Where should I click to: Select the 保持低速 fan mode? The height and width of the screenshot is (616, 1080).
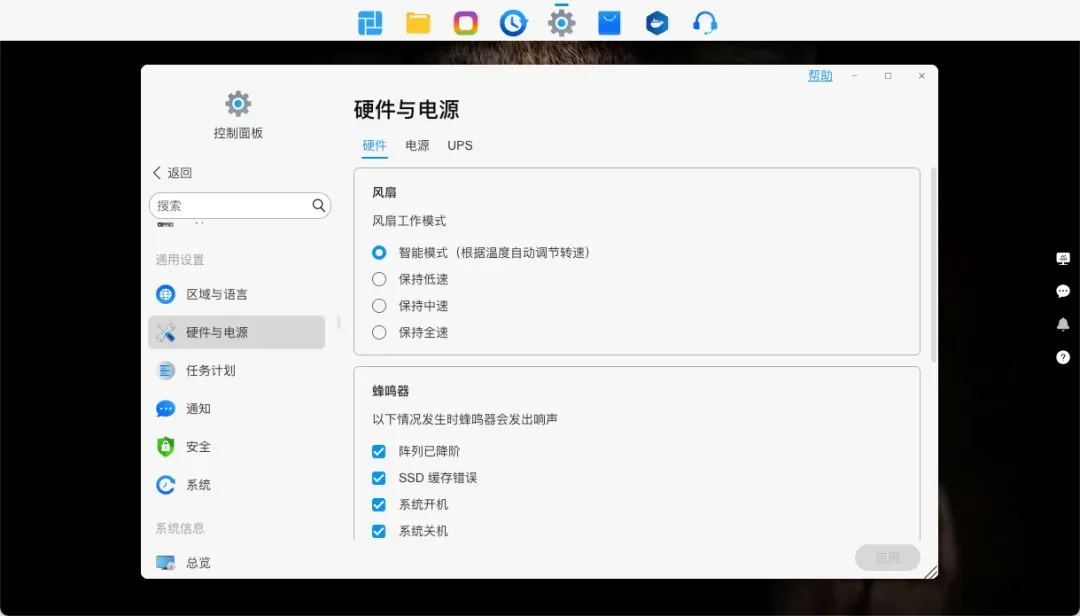point(379,279)
